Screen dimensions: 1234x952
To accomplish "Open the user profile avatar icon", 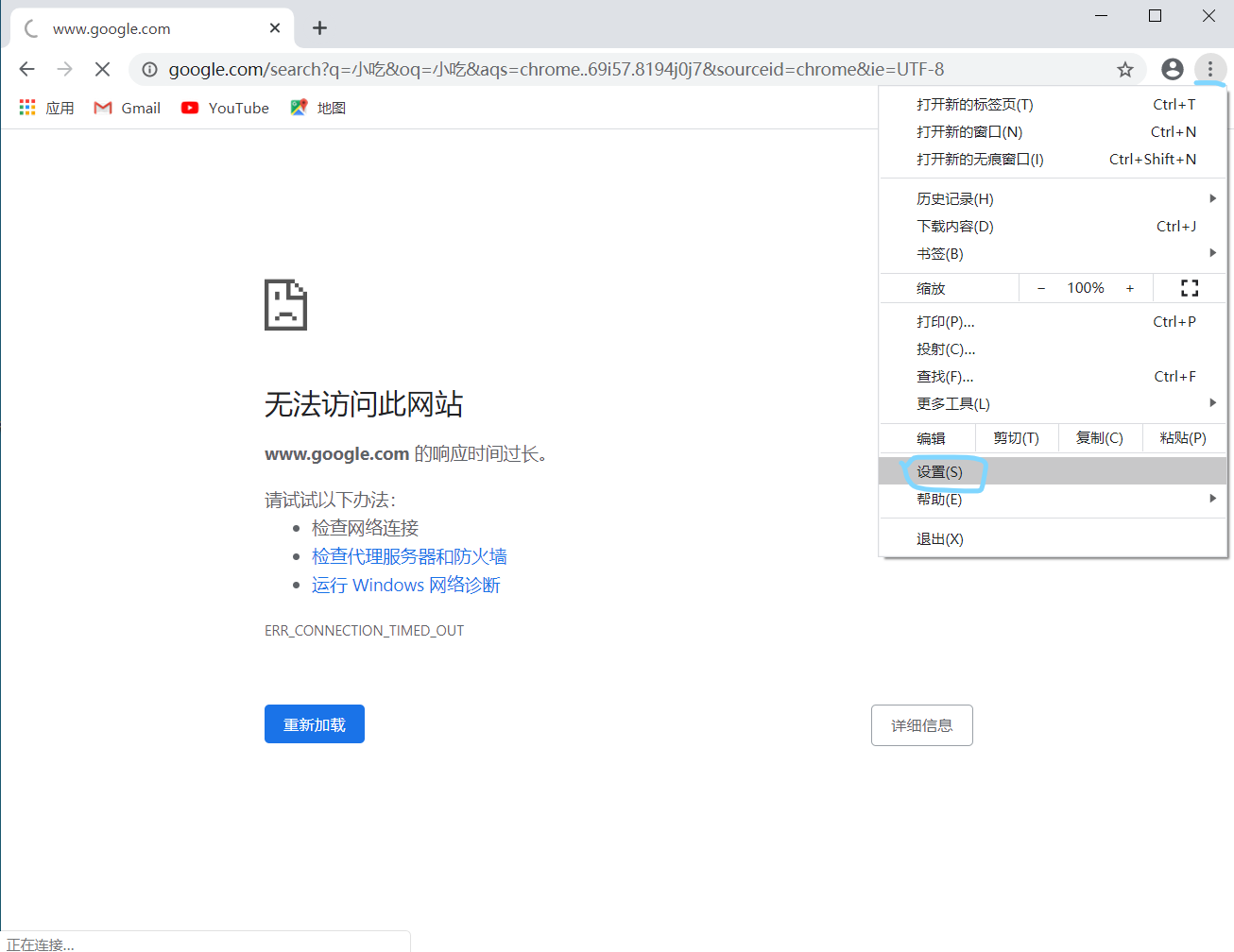I will click(x=1172, y=69).
